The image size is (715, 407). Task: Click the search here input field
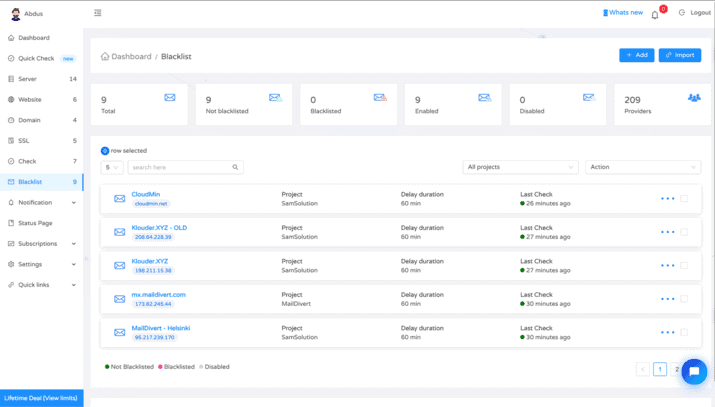(180, 168)
